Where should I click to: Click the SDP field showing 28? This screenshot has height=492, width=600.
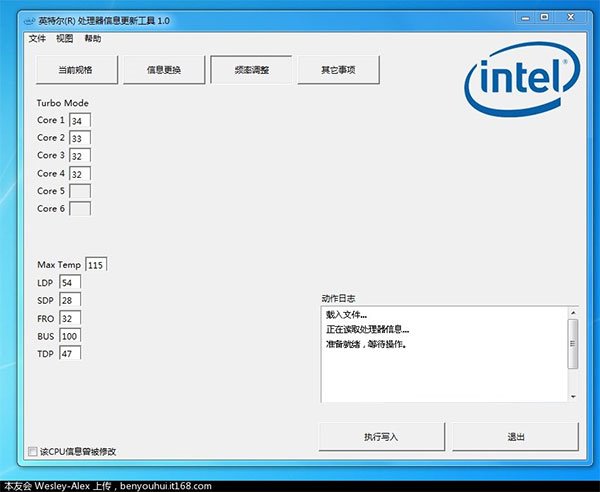click(x=70, y=300)
